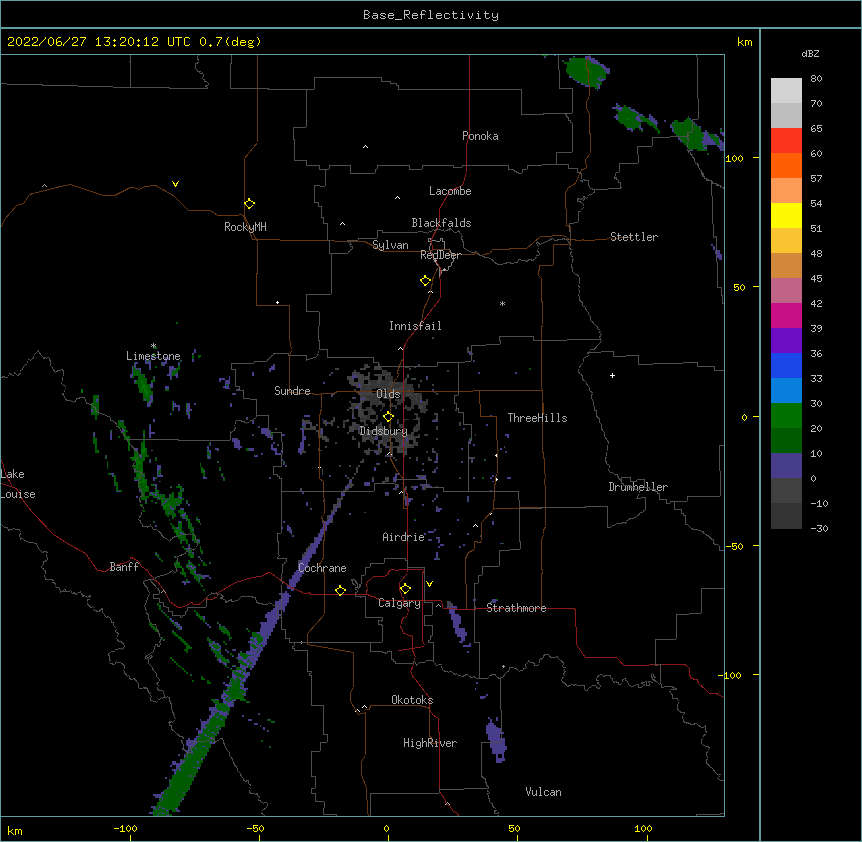Click the yellow marker above Calgary label
The image size is (862, 842).
pyautogui.click(x=405, y=589)
